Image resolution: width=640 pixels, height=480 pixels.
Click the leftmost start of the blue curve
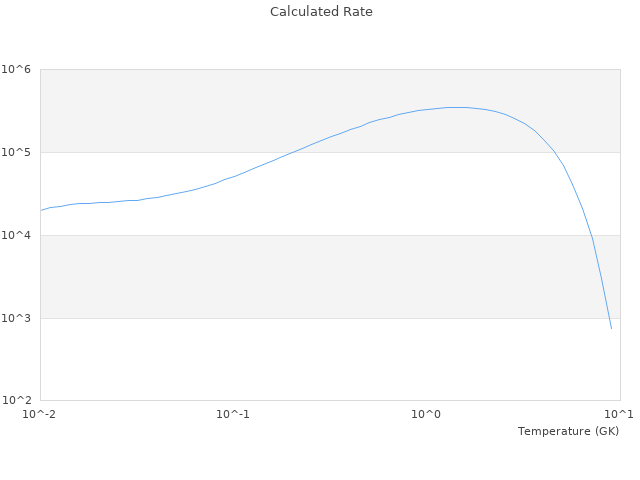pos(41,210)
